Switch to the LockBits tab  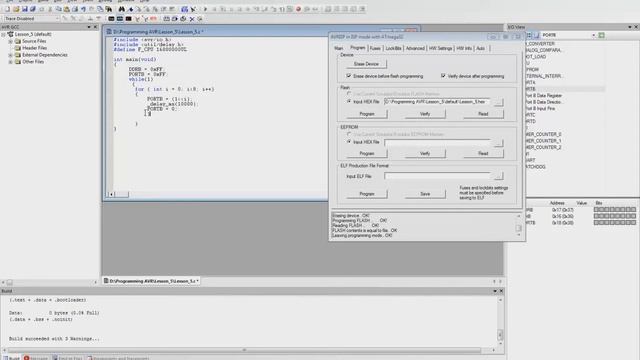tap(393, 48)
